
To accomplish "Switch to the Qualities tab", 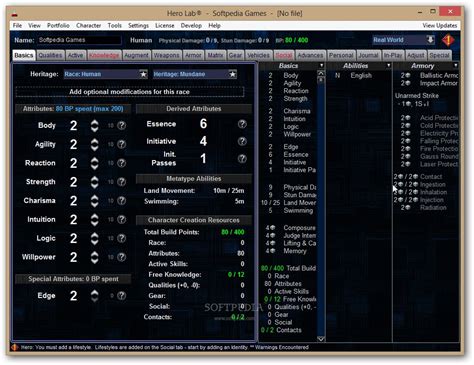I will [x=50, y=55].
